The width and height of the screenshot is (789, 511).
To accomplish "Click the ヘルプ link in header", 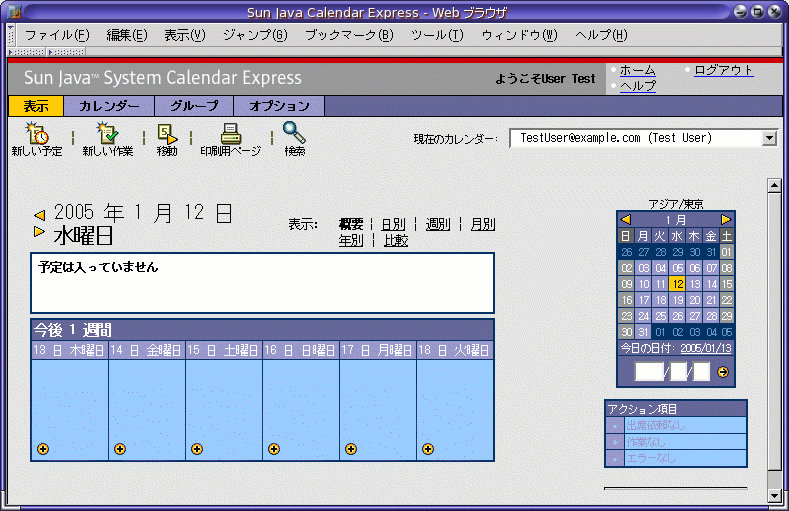I will (638, 86).
